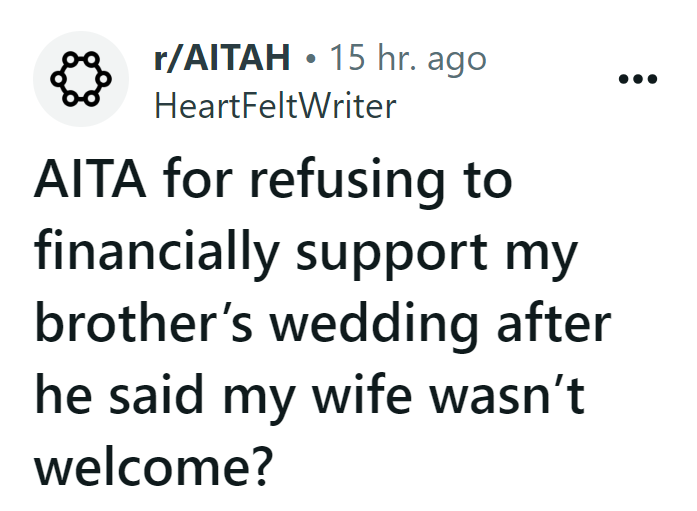The width and height of the screenshot is (697, 511).
Task: Click the bullet separator after r/AITAH
Action: (313, 60)
